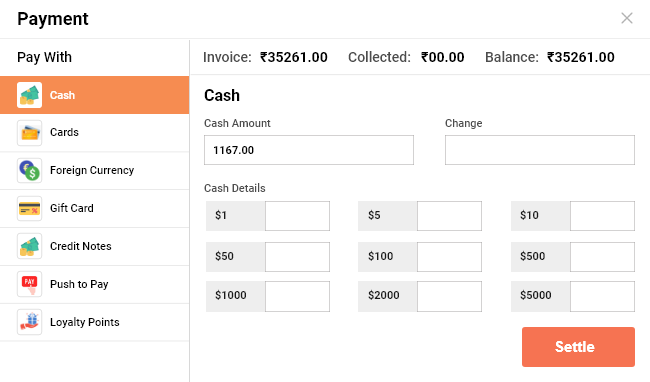Click the $500 denomination input
Viewport: 650px width, 382px height.
[x=602, y=257]
